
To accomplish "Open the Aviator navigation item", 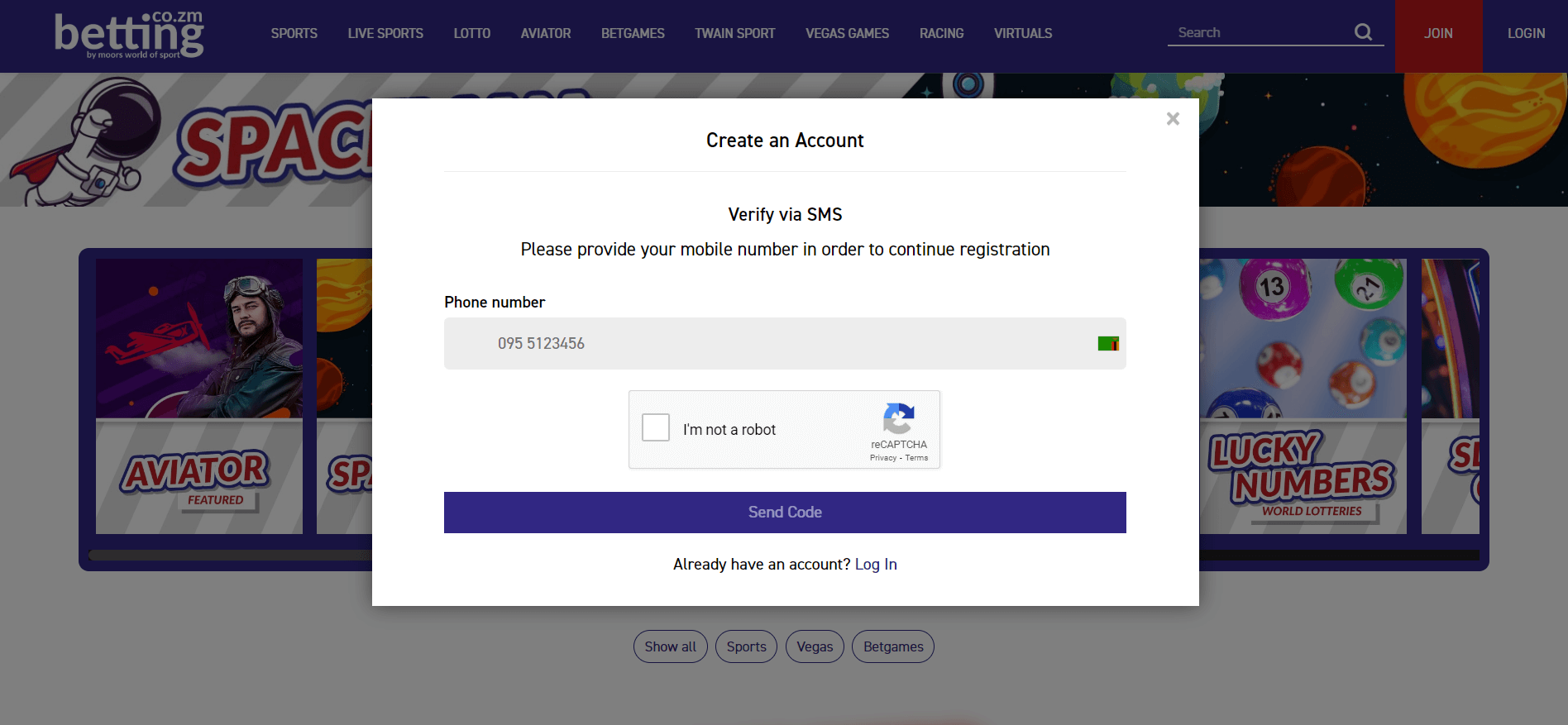I will click(x=546, y=34).
